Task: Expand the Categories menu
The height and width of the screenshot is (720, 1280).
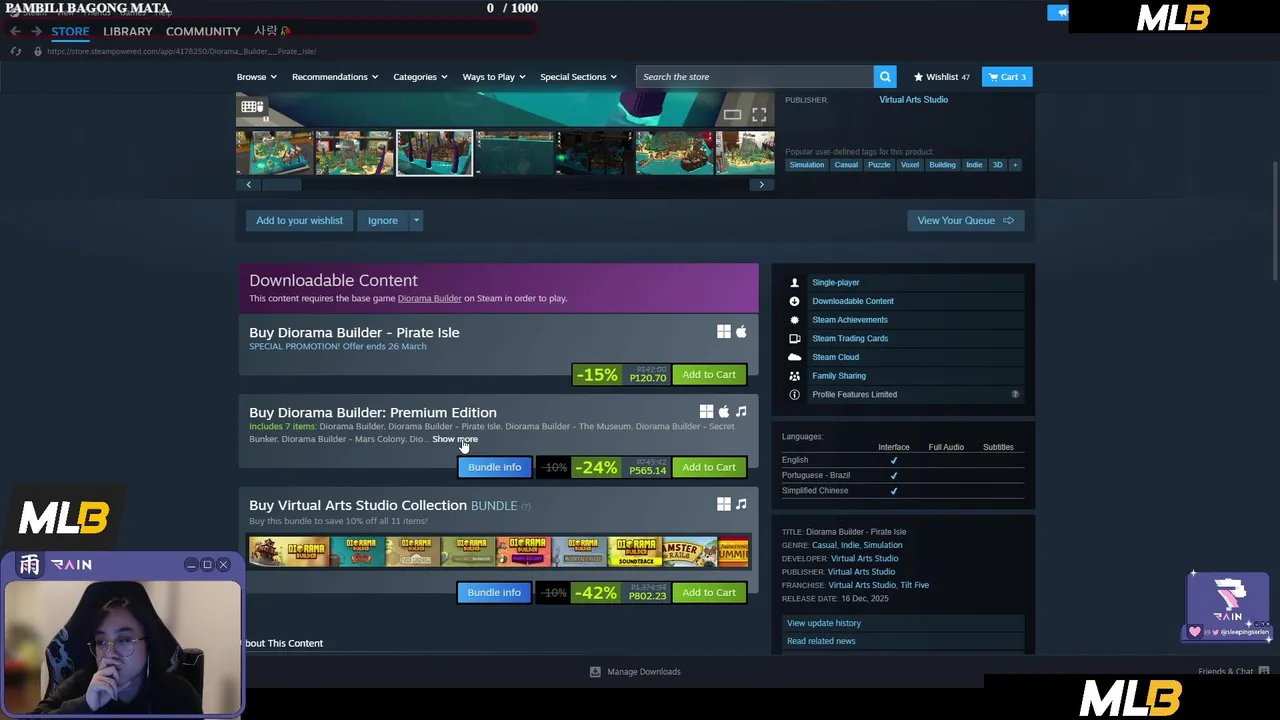Action: click(x=420, y=77)
